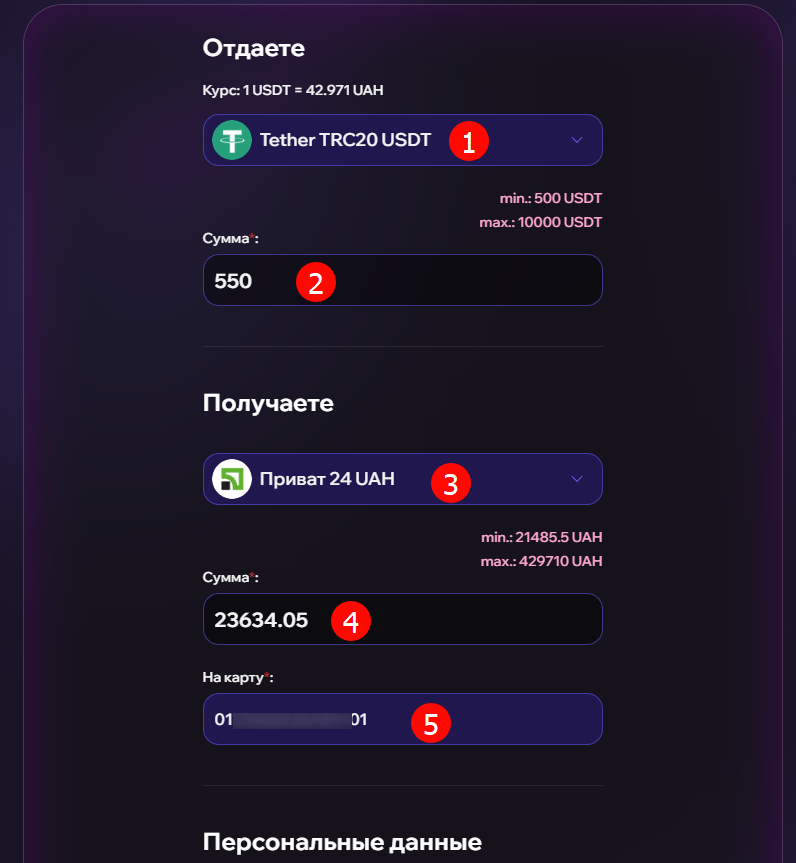Click the min.: 500 USDT limit text

550,198
